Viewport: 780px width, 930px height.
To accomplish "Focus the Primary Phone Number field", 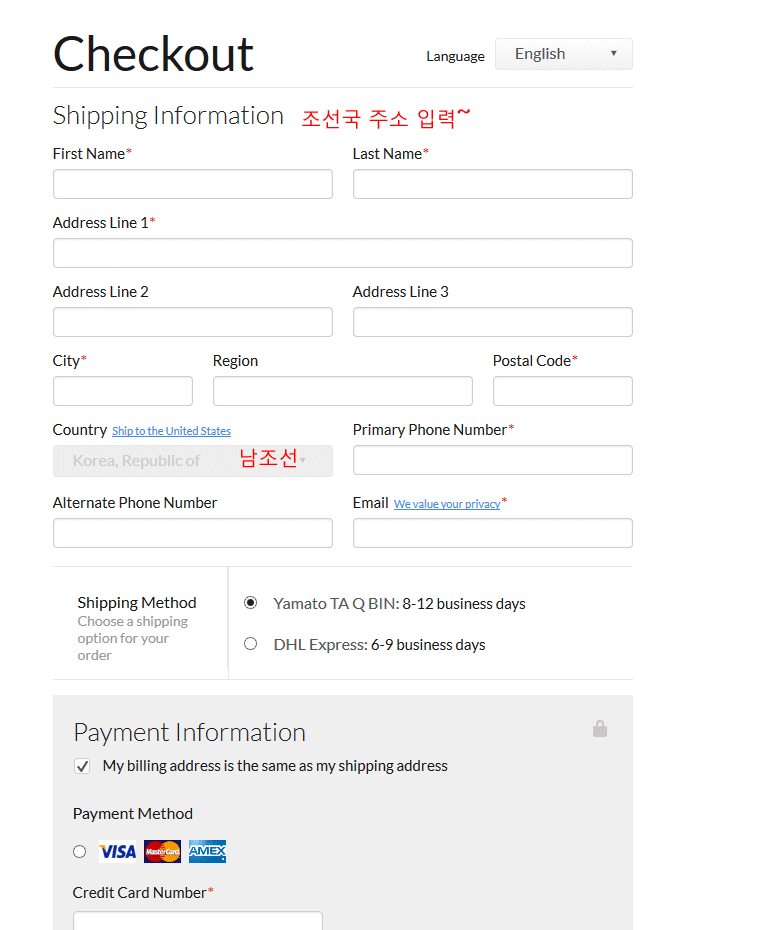I will click(492, 460).
